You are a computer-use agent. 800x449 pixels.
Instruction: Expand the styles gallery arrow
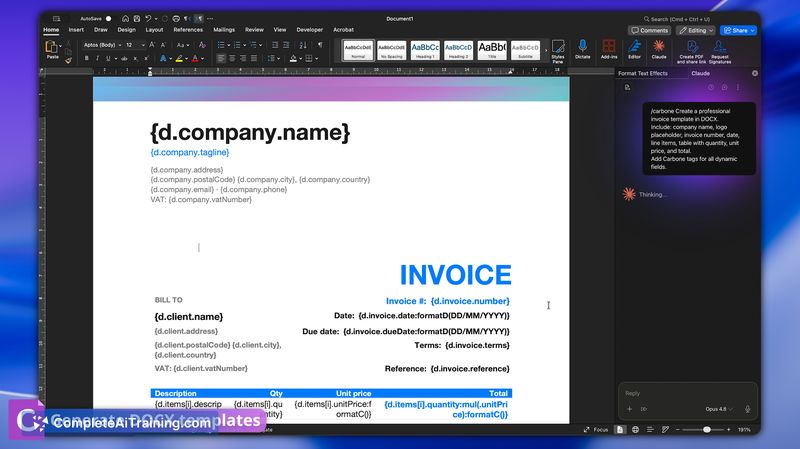546,51
